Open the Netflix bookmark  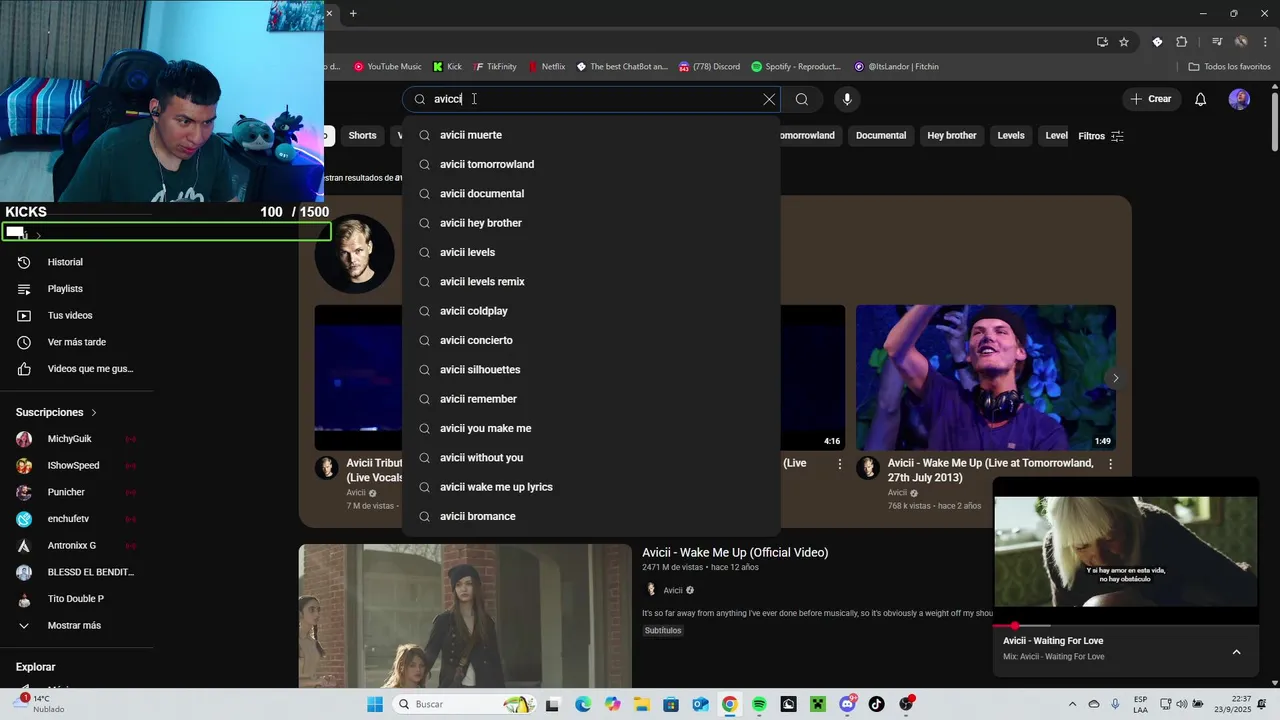point(546,67)
